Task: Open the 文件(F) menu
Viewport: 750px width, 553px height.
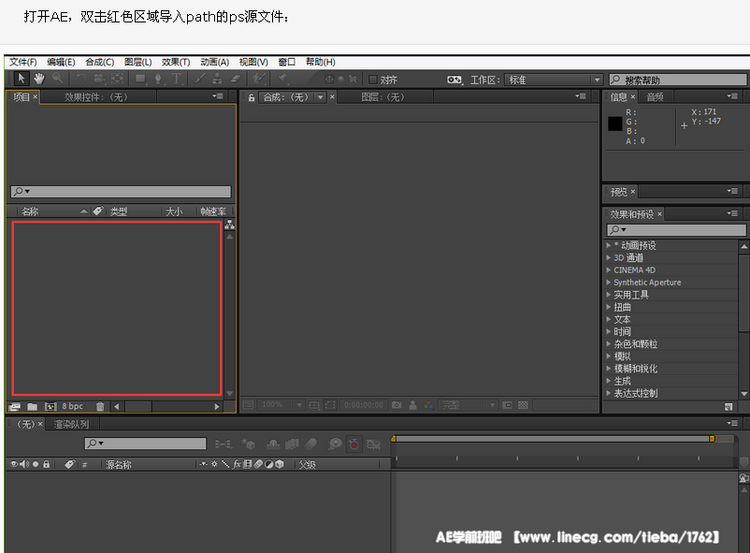Action: point(23,62)
